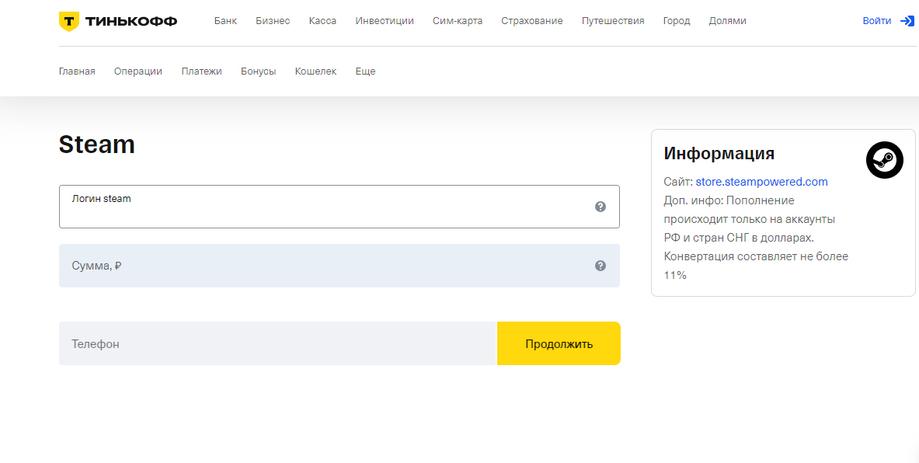Click the Продолжить button
919x463 pixels.
click(x=559, y=343)
